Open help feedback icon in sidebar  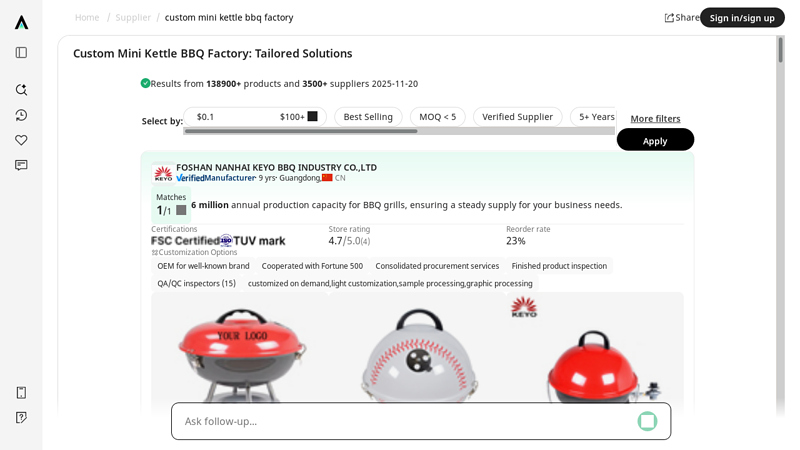coord(21,417)
